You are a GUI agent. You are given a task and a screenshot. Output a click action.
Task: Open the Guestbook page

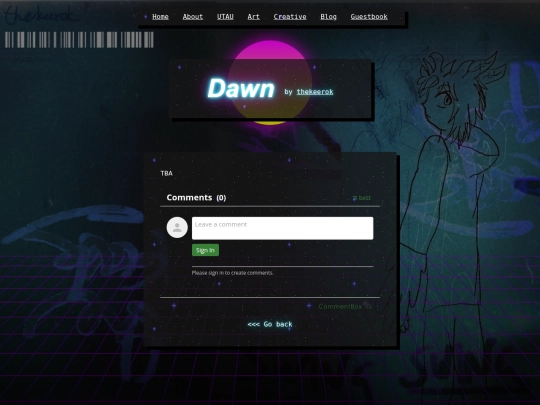[x=369, y=17]
